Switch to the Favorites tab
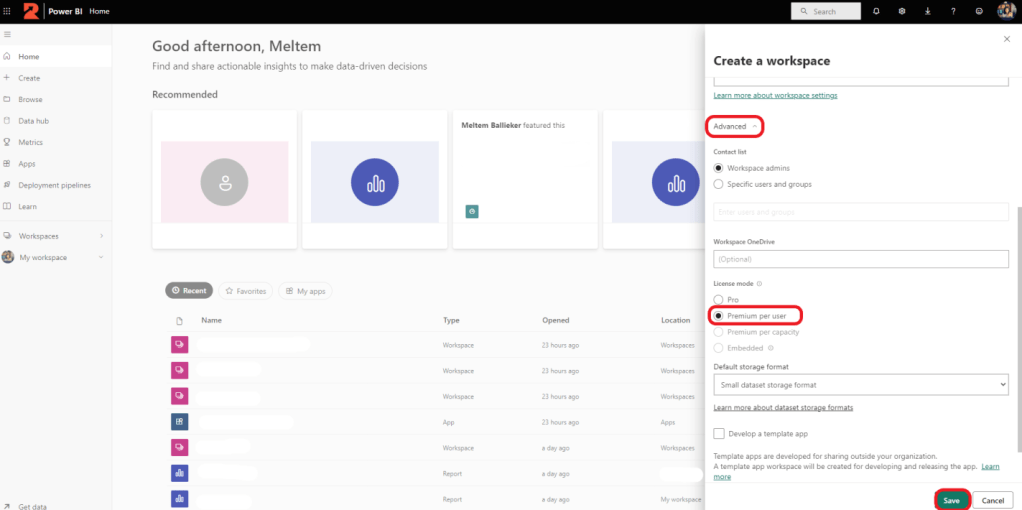 (245, 291)
